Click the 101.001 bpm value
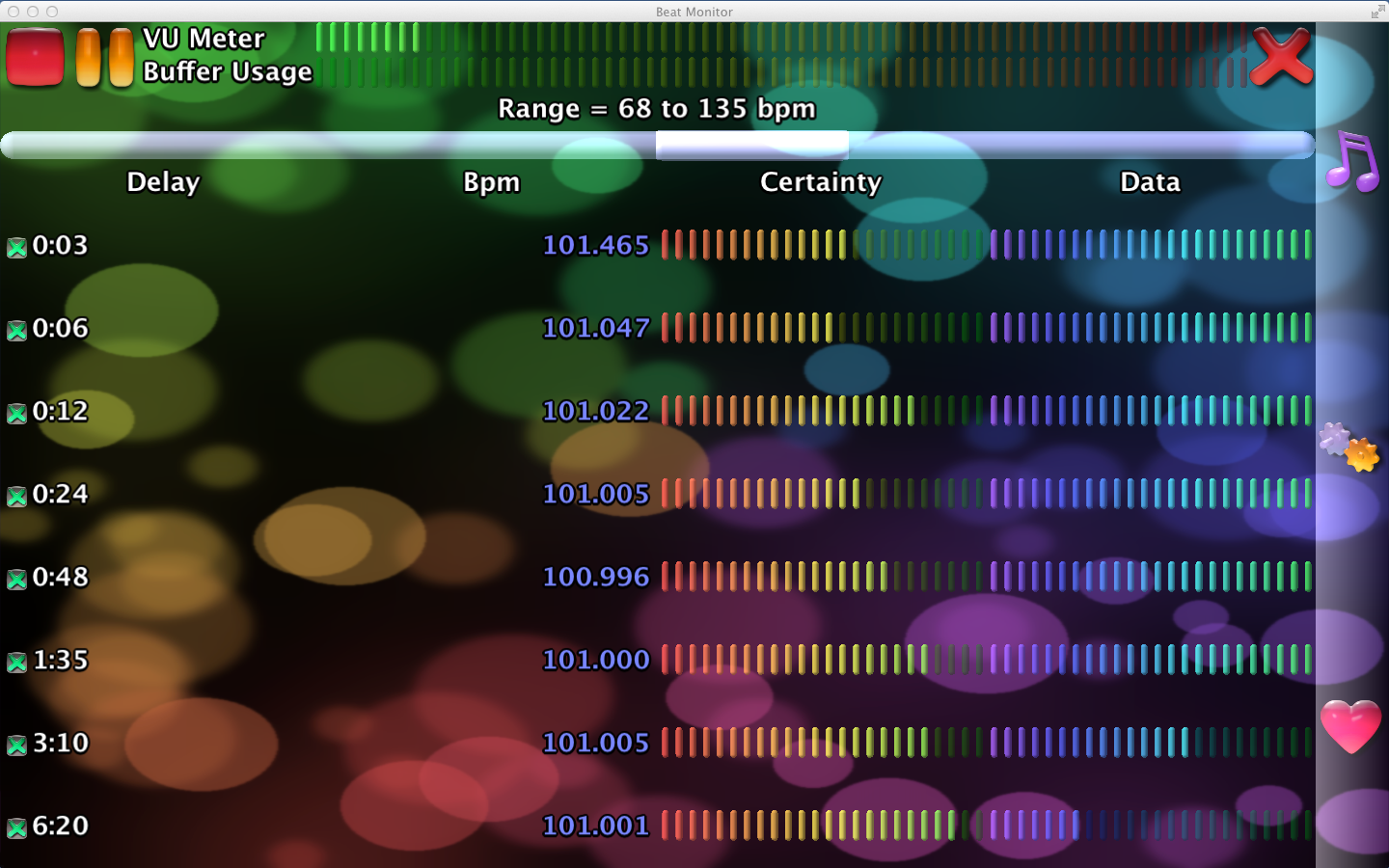This screenshot has width=1389, height=868. coord(596,826)
